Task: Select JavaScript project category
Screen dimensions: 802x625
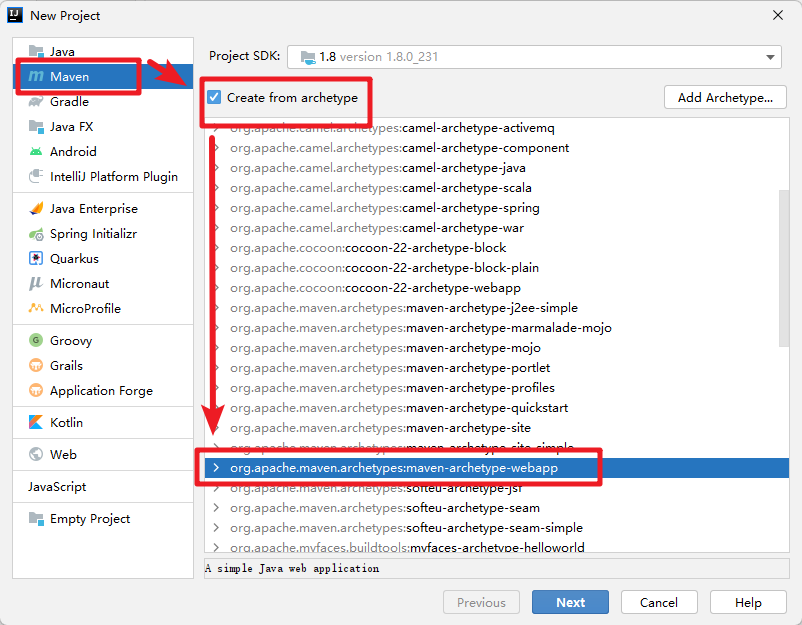Action: (57, 486)
